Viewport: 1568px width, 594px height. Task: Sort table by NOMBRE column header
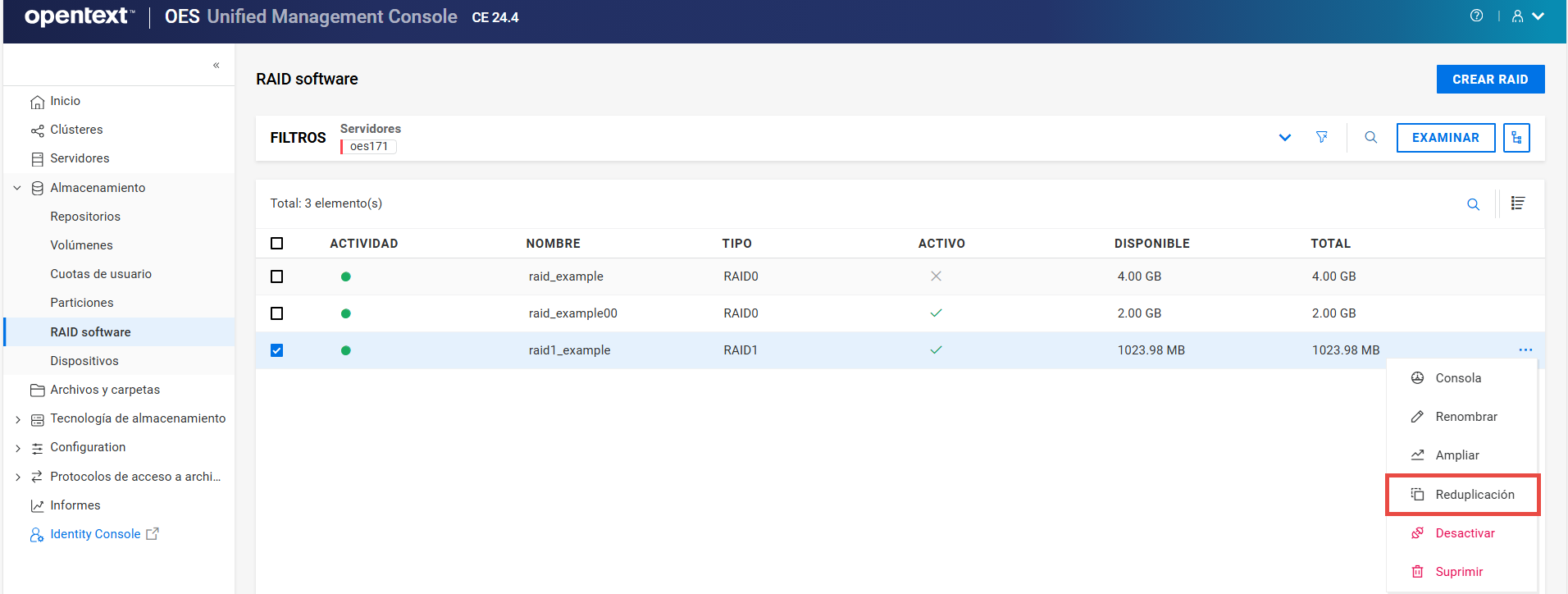click(553, 244)
